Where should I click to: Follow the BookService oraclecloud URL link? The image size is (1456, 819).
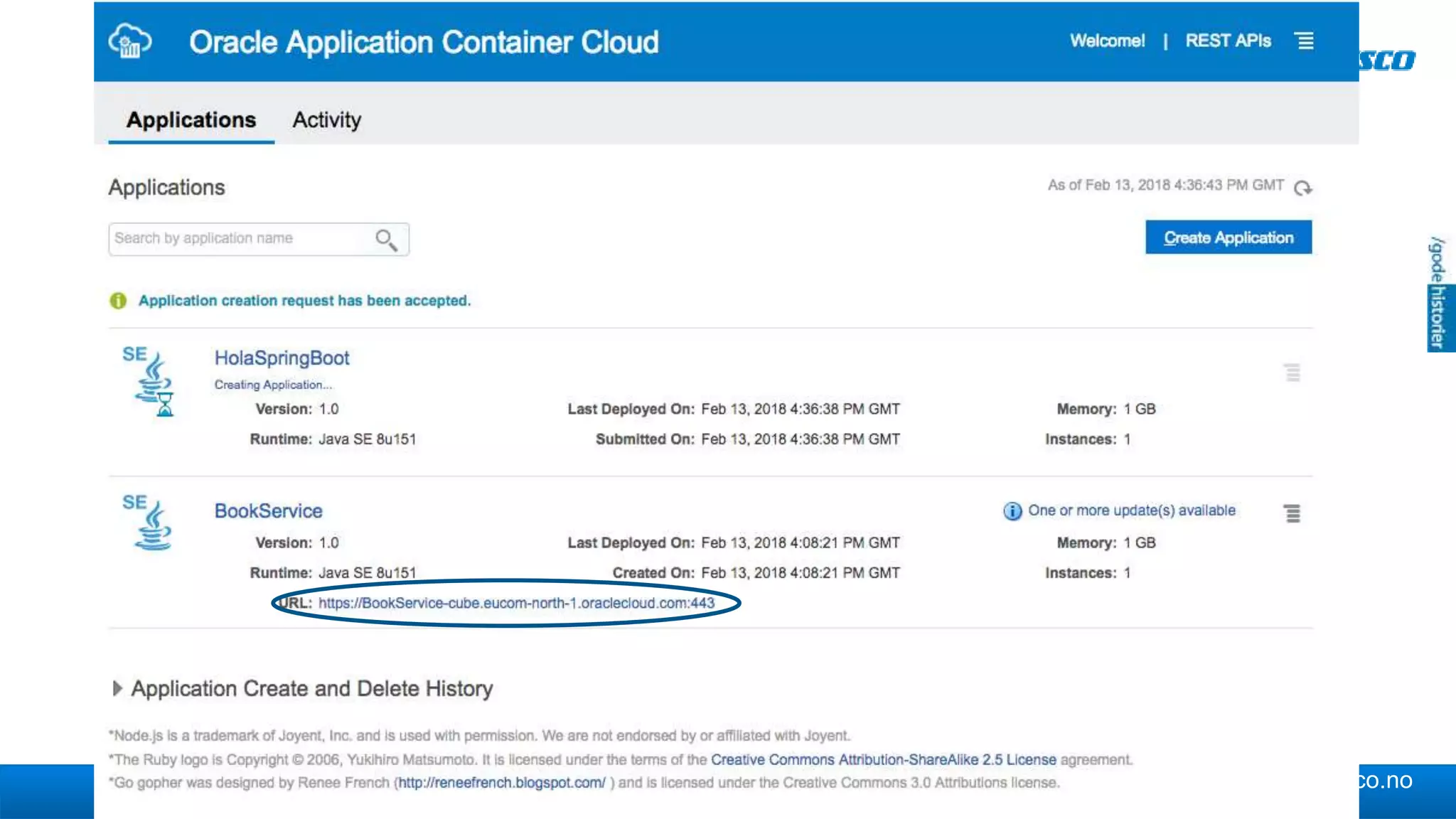pyautogui.click(x=516, y=604)
